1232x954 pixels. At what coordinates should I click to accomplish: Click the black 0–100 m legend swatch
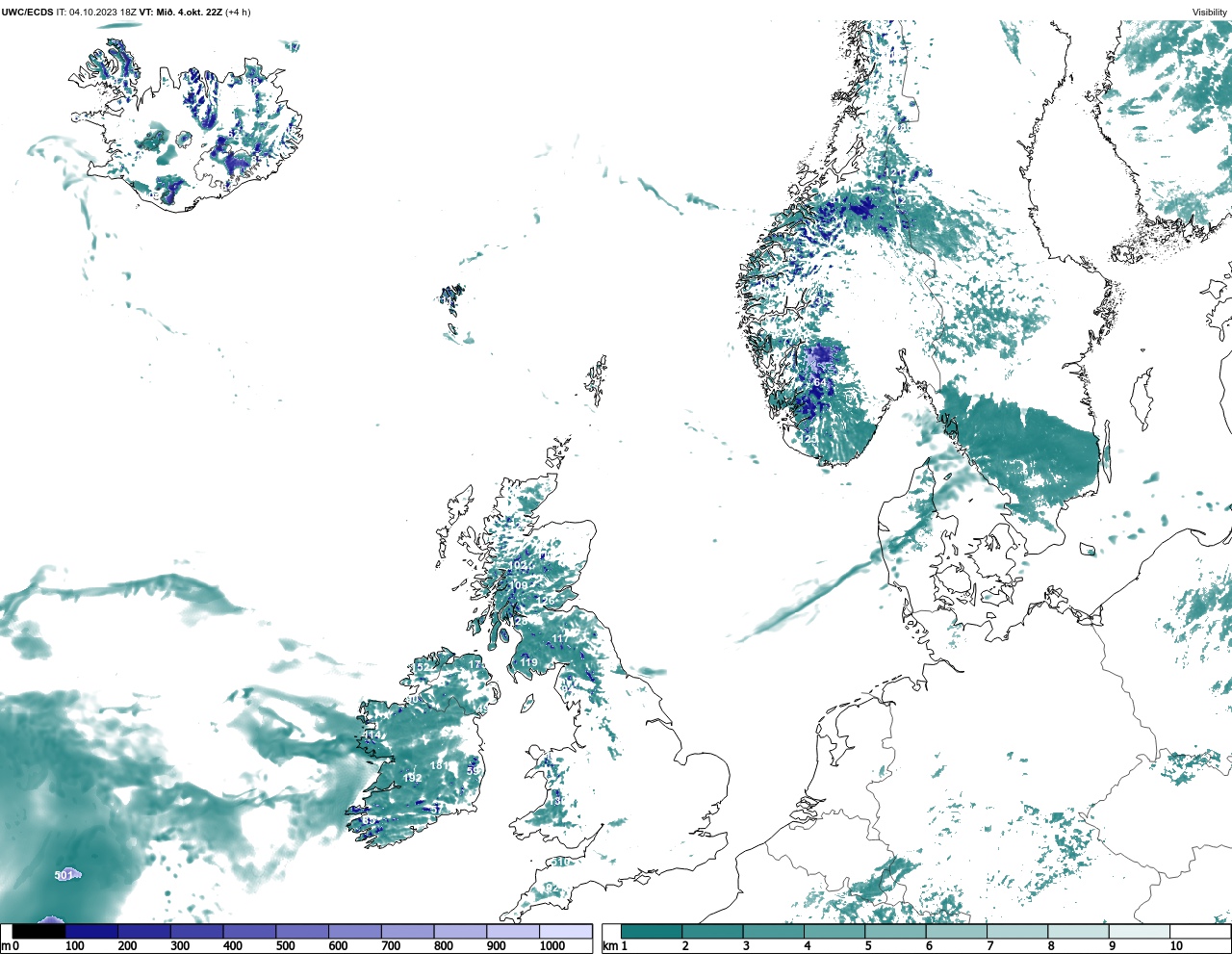38,932
